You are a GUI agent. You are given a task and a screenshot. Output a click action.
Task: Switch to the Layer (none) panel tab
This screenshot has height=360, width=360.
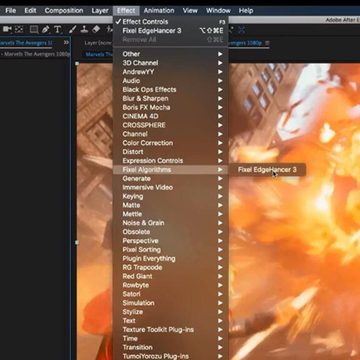coord(97,43)
